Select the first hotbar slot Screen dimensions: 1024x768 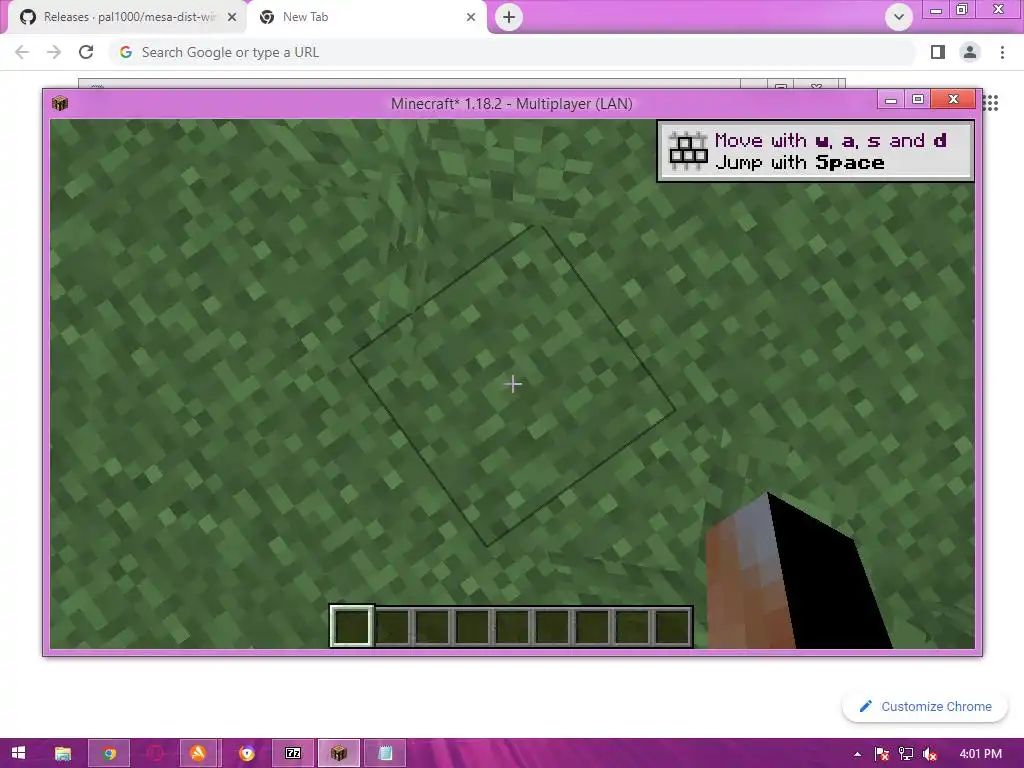click(352, 626)
